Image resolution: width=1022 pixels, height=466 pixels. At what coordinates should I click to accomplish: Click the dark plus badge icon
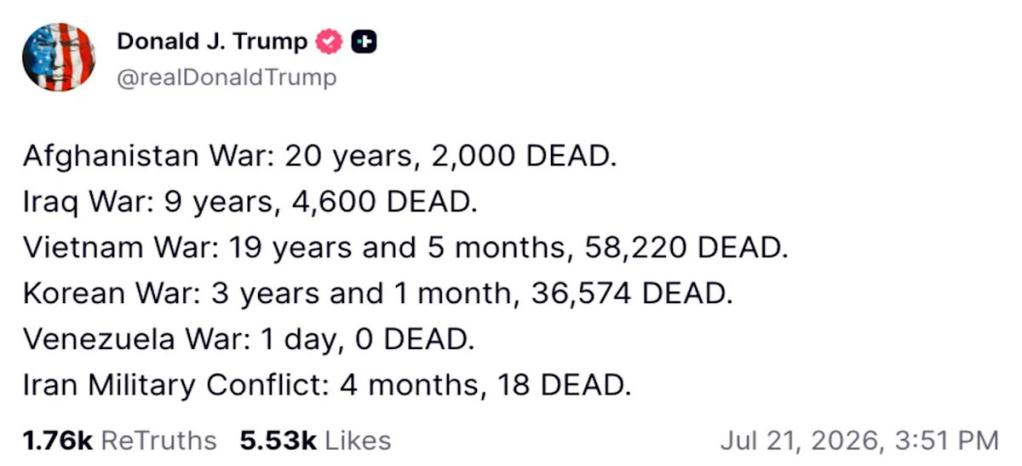(x=364, y=42)
